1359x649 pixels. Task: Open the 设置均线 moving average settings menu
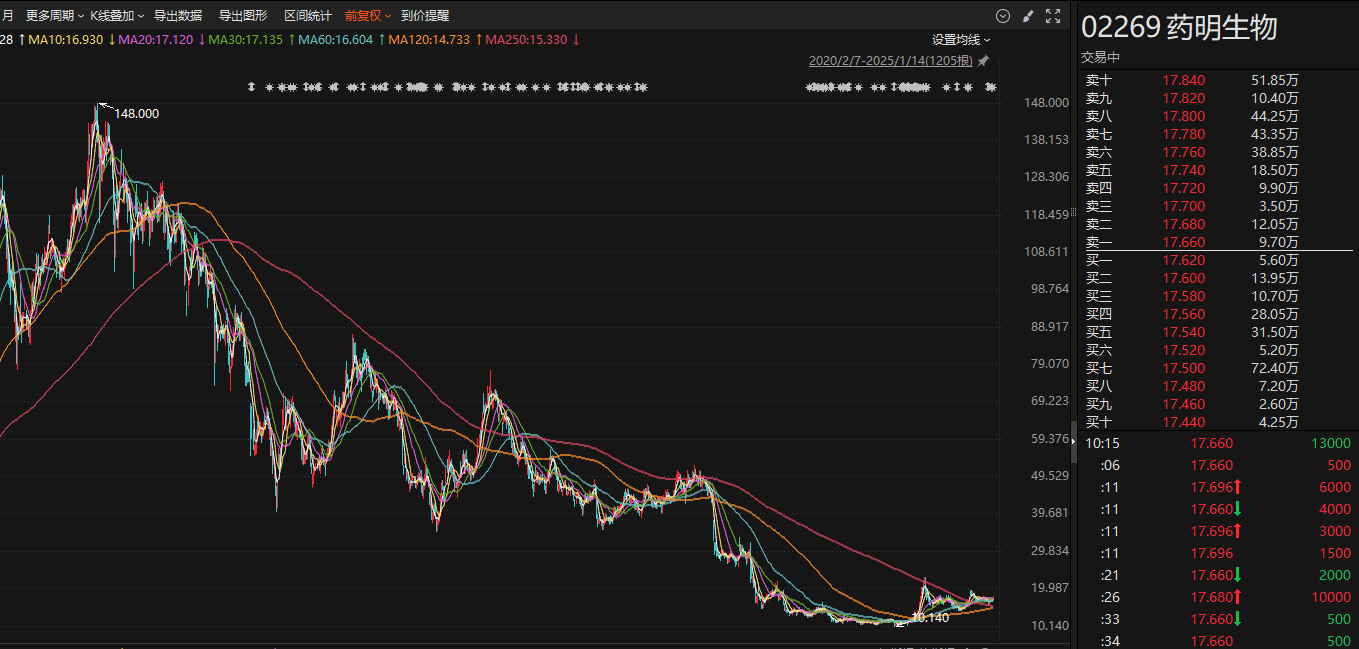click(961, 40)
